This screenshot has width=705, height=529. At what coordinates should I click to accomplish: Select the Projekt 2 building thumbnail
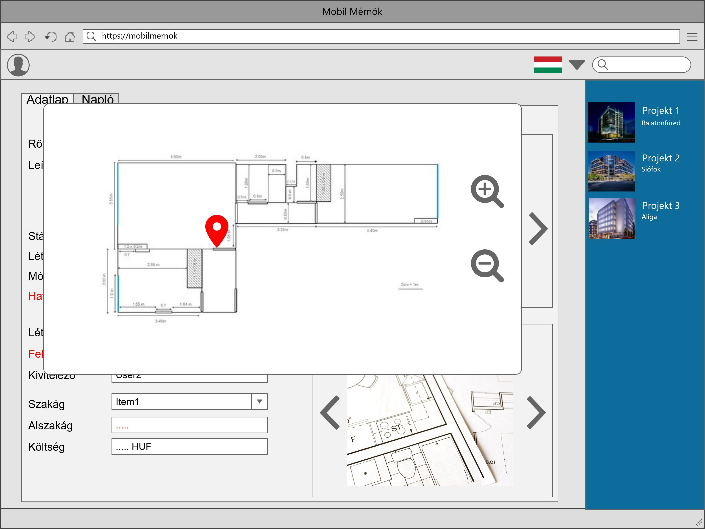pyautogui.click(x=611, y=171)
